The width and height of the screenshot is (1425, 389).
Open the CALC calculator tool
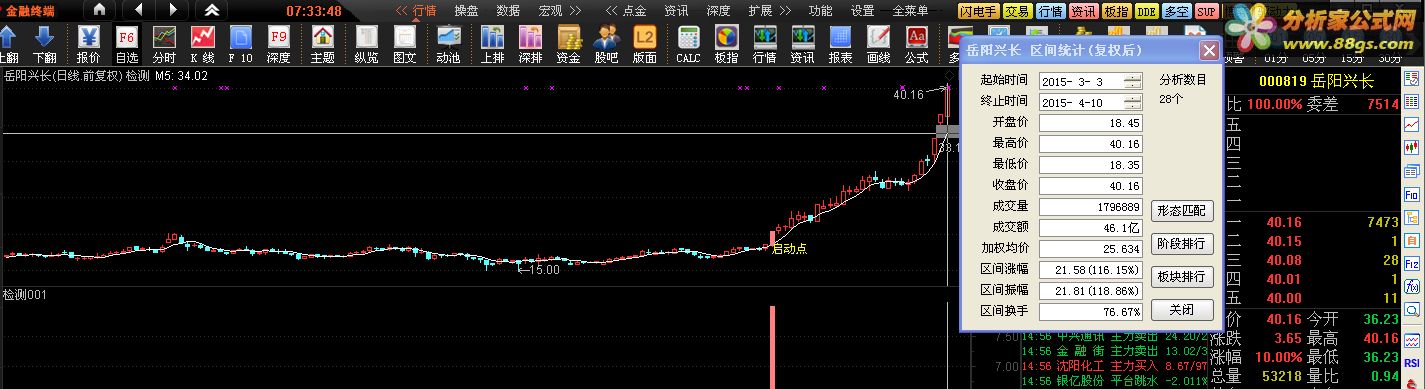coord(688,43)
